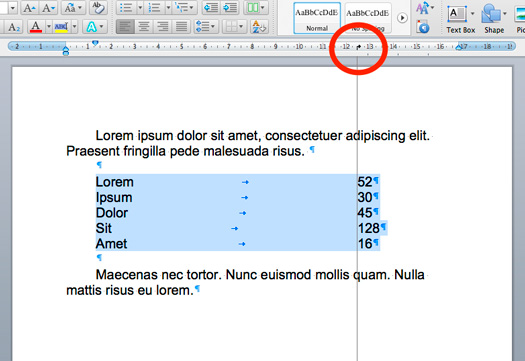Open the Styles pane icon
Screen dimensions: 525x361
point(422,27)
